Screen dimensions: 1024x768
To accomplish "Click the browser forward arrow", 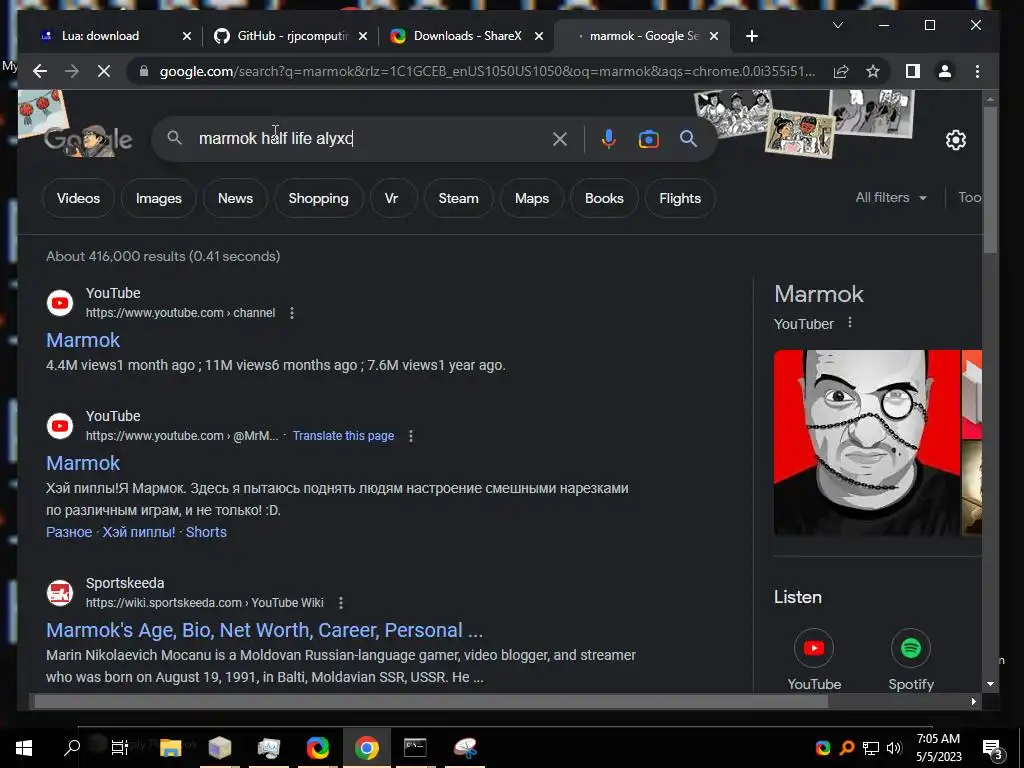I will 72,71.
